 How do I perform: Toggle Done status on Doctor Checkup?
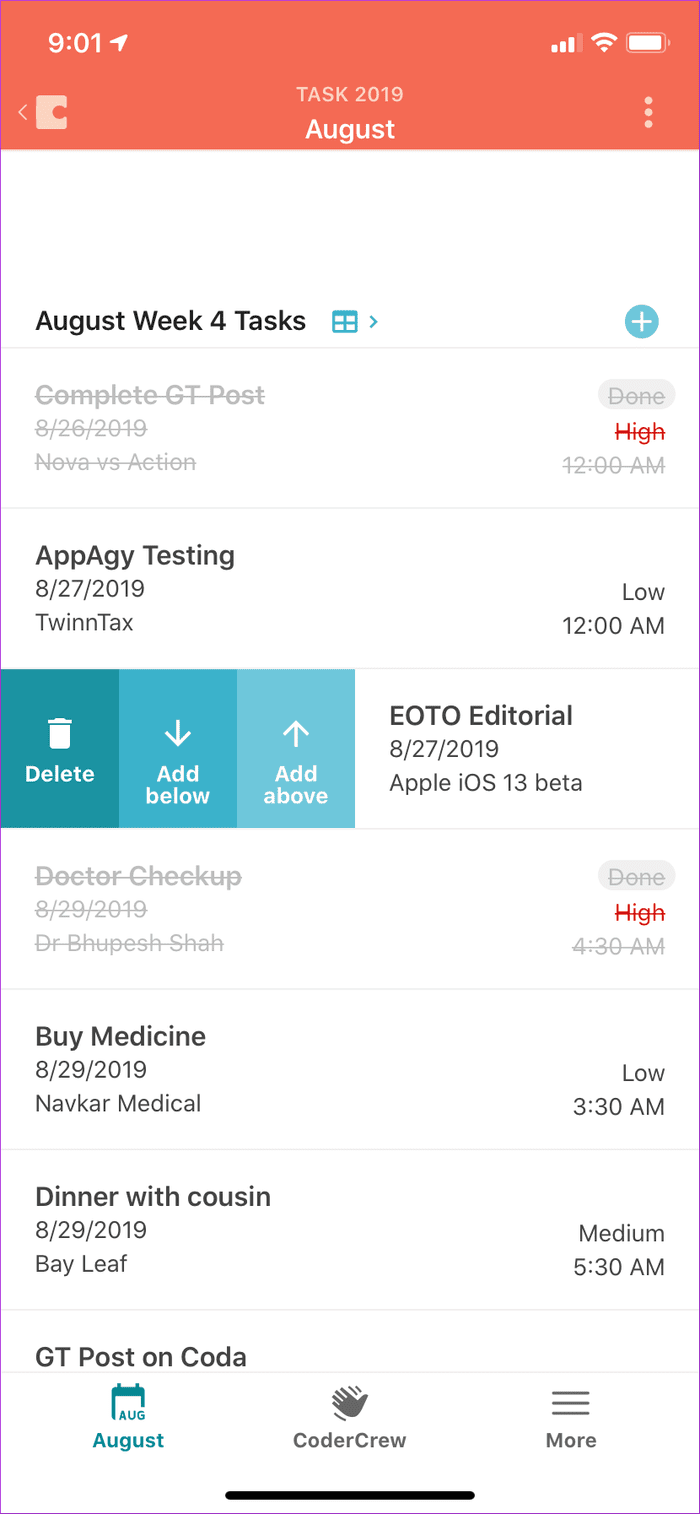click(637, 877)
